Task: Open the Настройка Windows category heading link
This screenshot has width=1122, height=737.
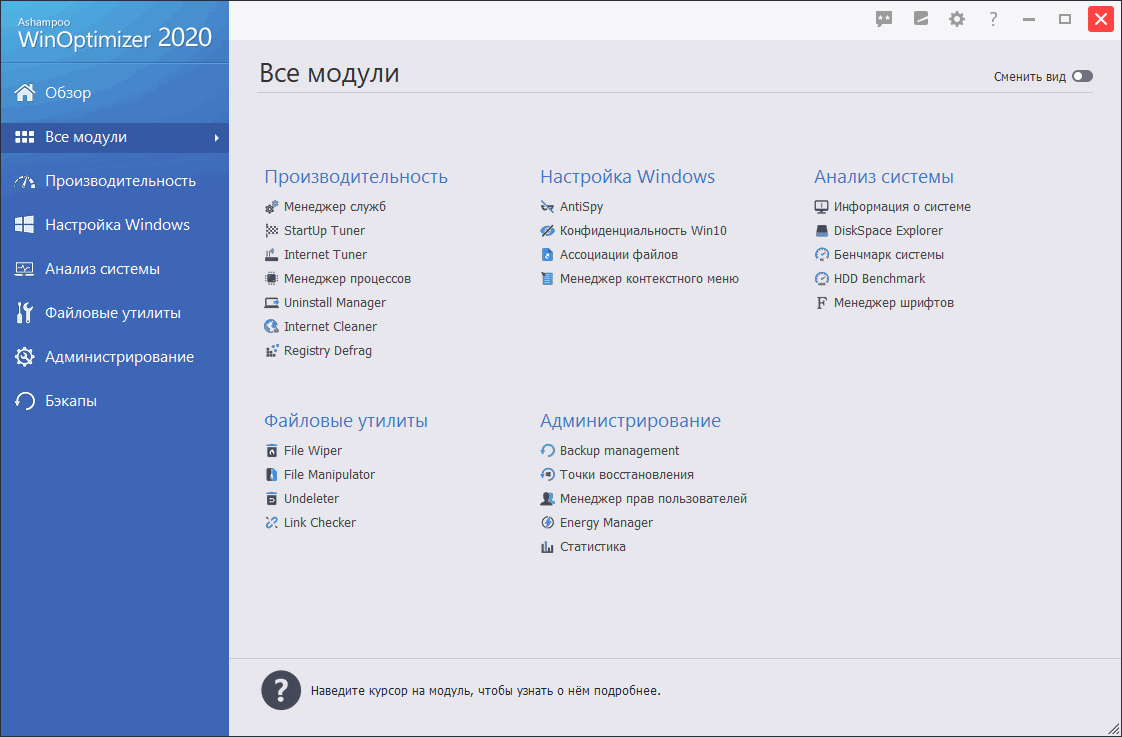Action: click(x=628, y=177)
